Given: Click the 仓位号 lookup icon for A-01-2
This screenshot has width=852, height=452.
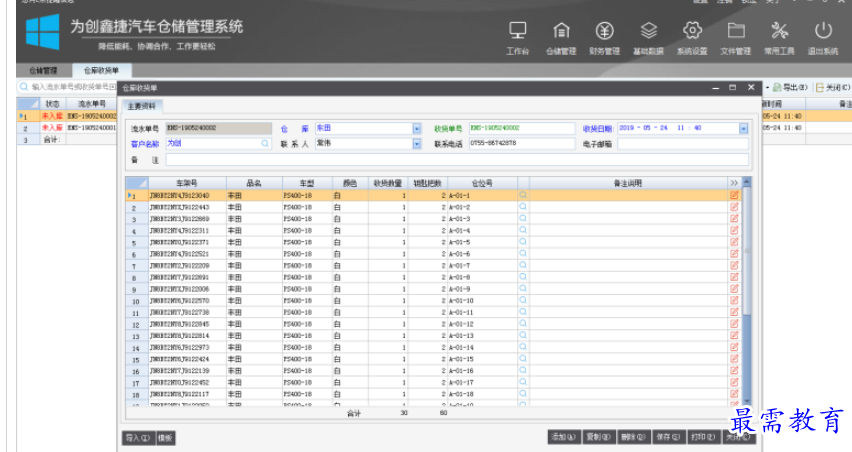Looking at the screenshot, I should [x=522, y=208].
